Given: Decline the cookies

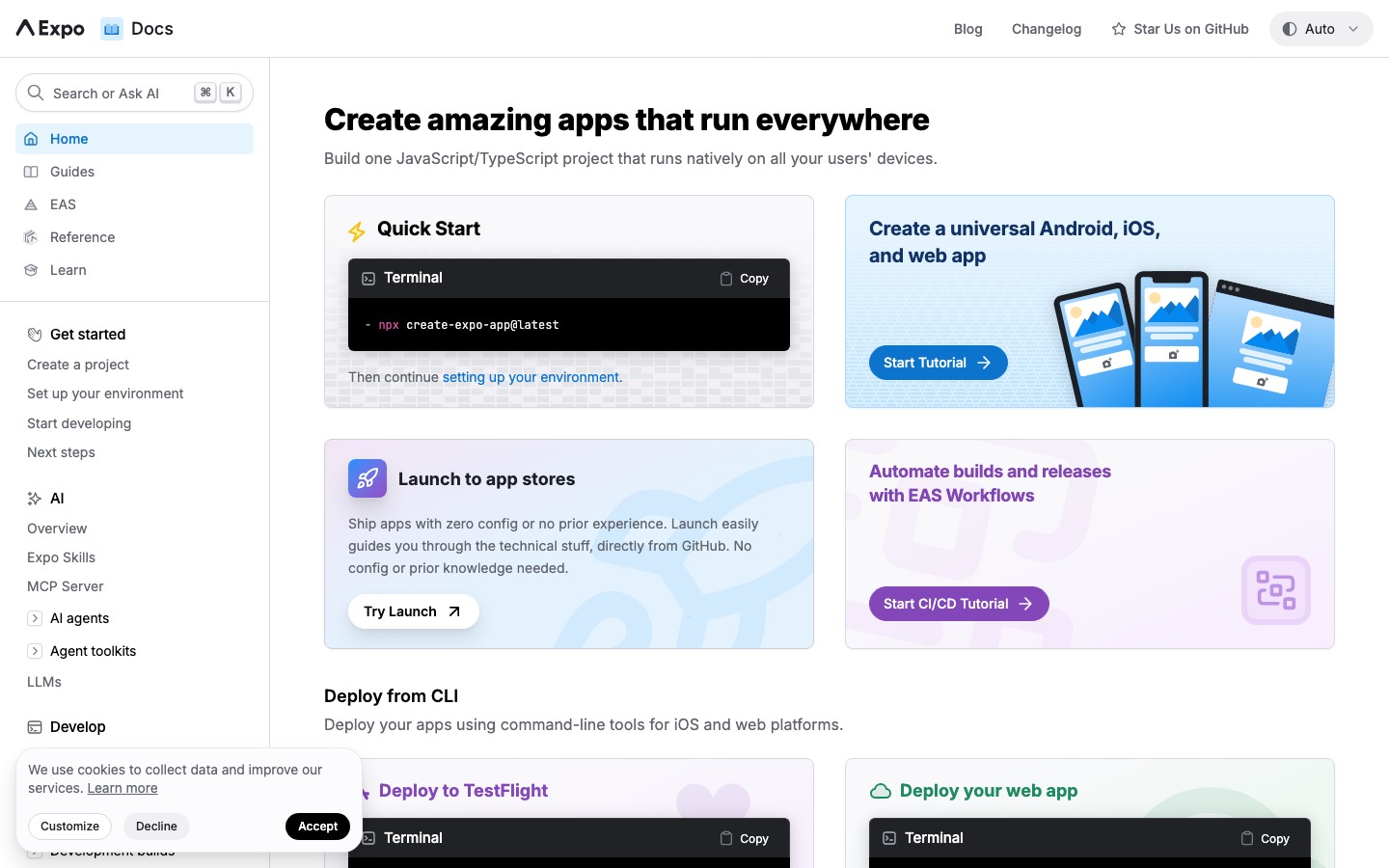Looking at the screenshot, I should (x=156, y=827).
